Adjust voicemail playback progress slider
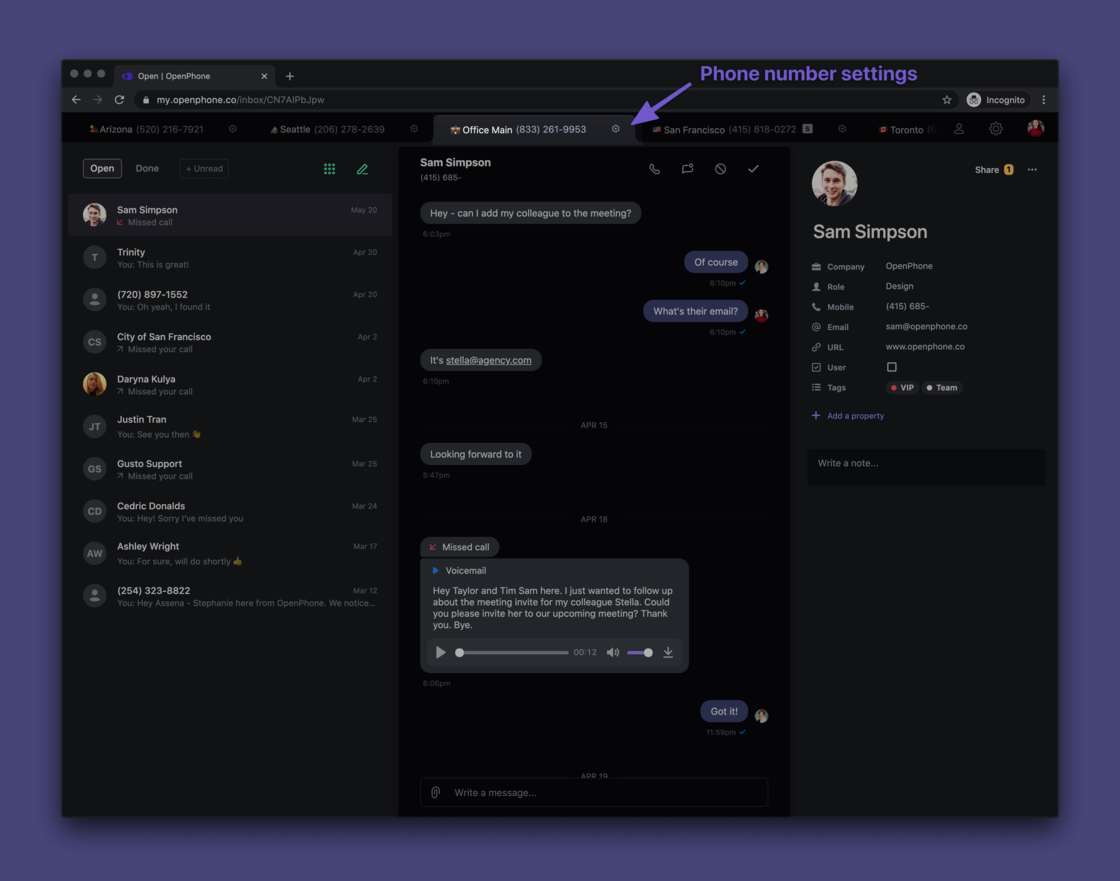 pos(512,652)
